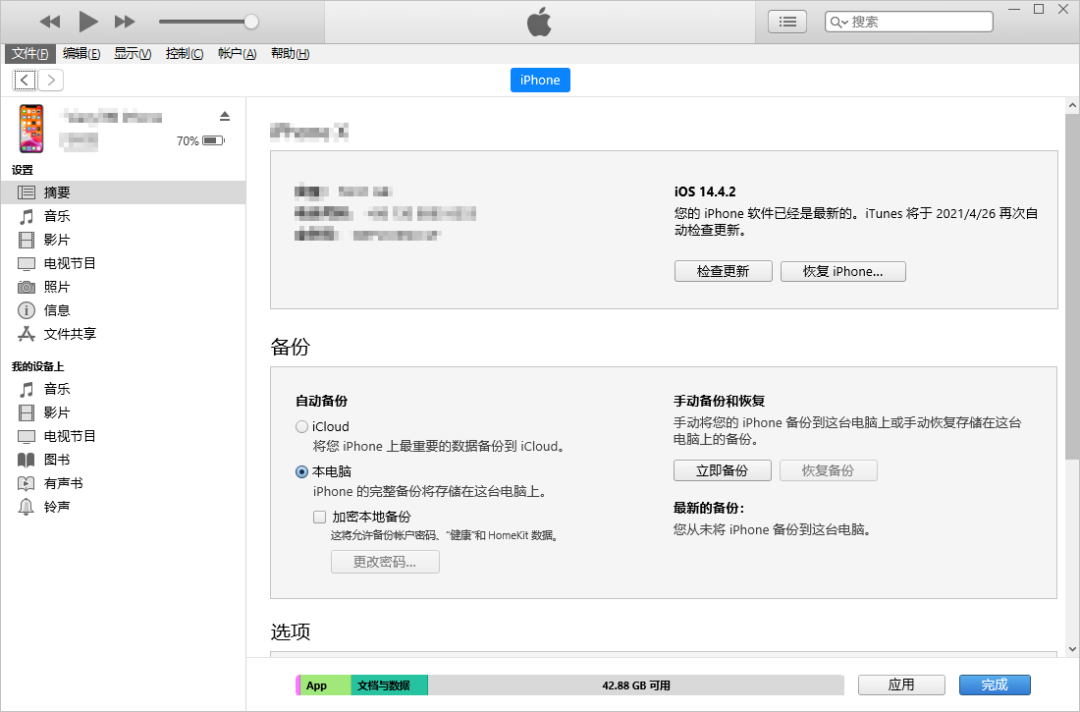Expand the search options magnifier dropdown
Screen dimensions: 1080x712
[x=838, y=22]
